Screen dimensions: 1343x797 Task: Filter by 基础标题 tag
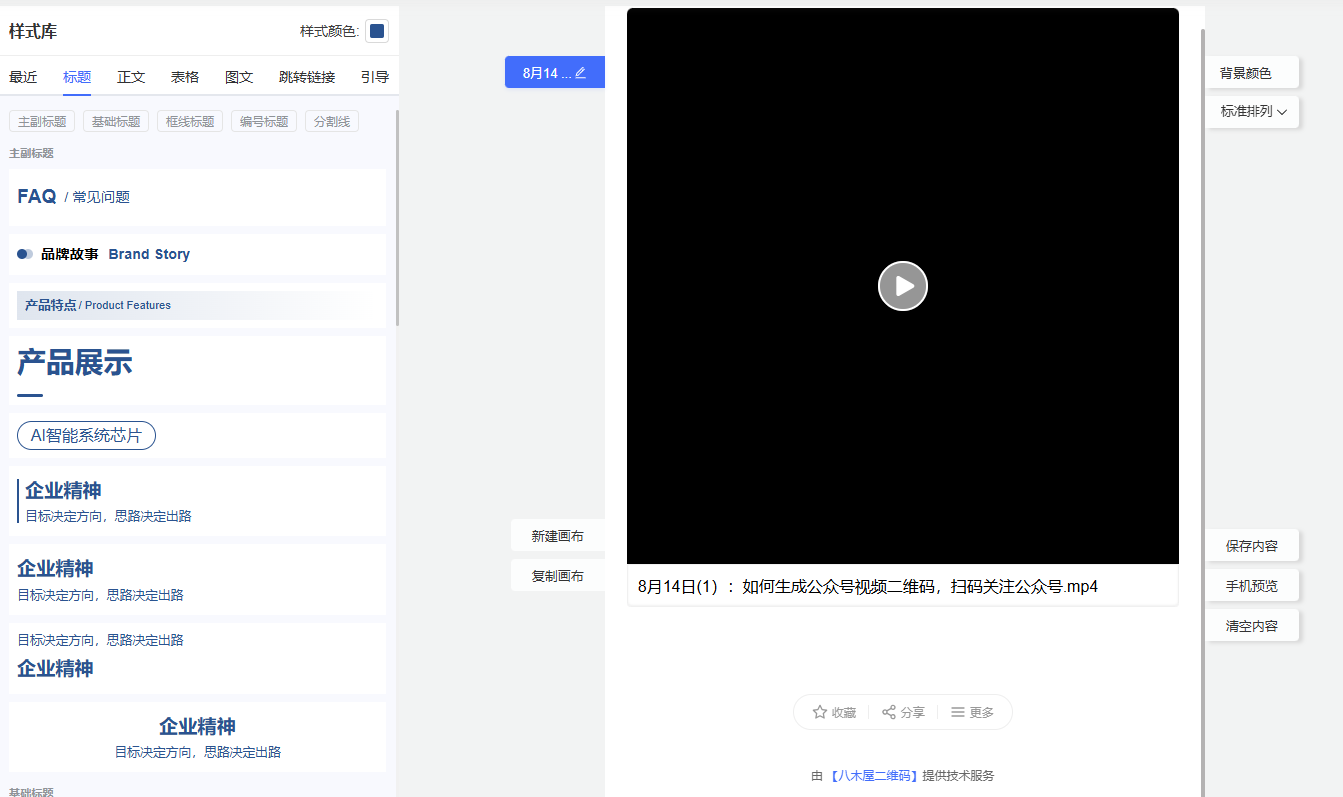[x=116, y=122]
